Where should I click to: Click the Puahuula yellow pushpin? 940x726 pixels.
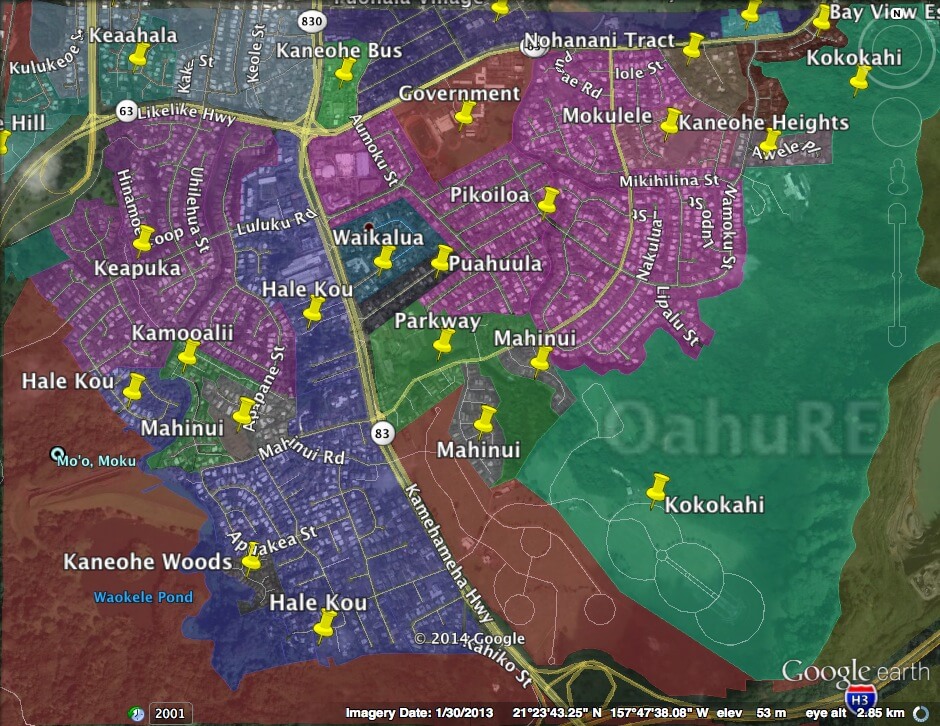coord(441,262)
